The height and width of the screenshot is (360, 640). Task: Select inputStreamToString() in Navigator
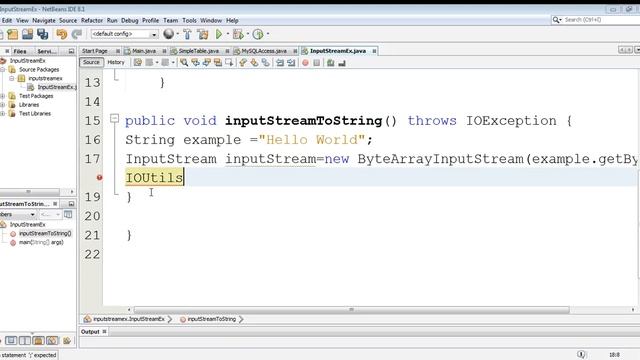click(x=45, y=233)
